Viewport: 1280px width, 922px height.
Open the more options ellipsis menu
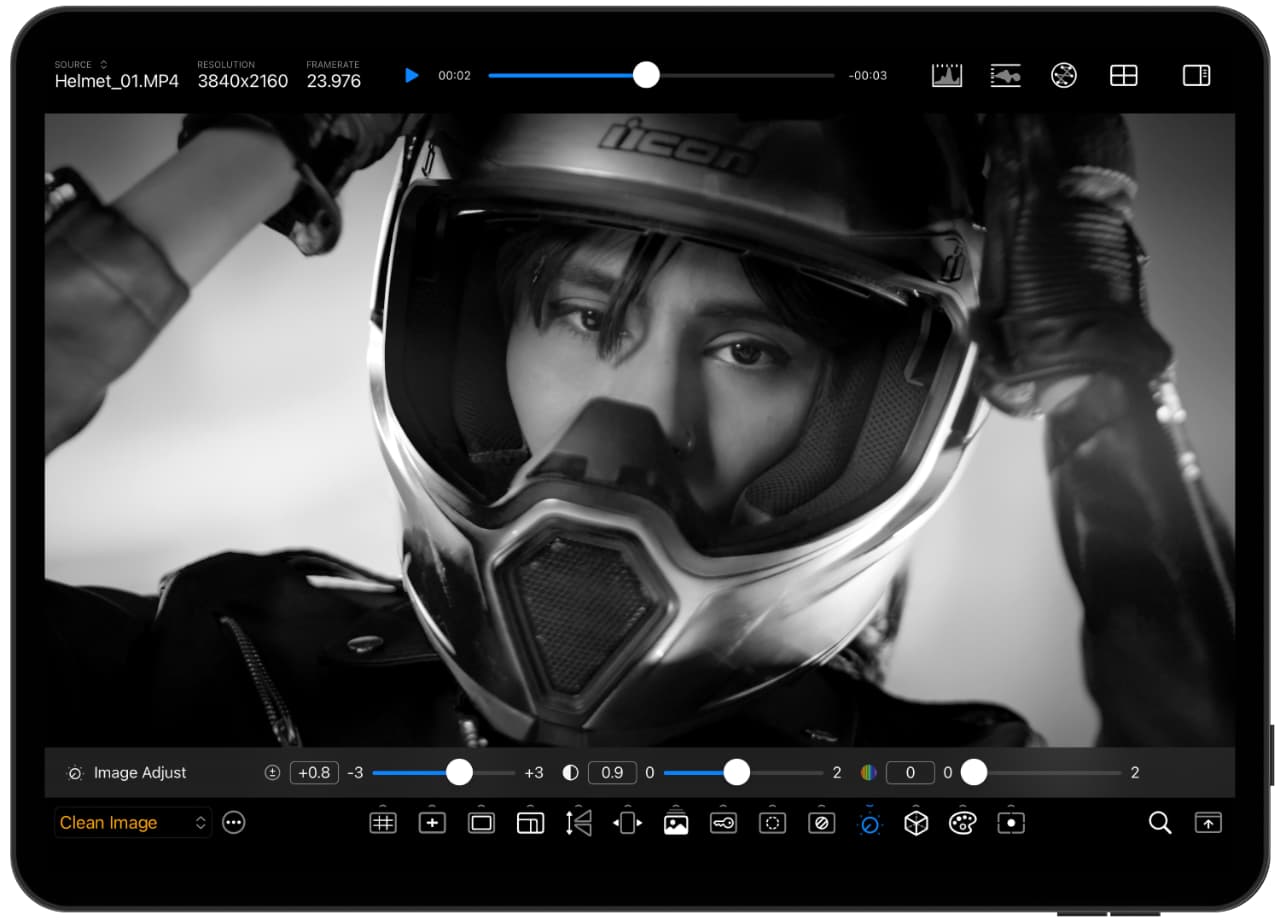pyautogui.click(x=234, y=822)
